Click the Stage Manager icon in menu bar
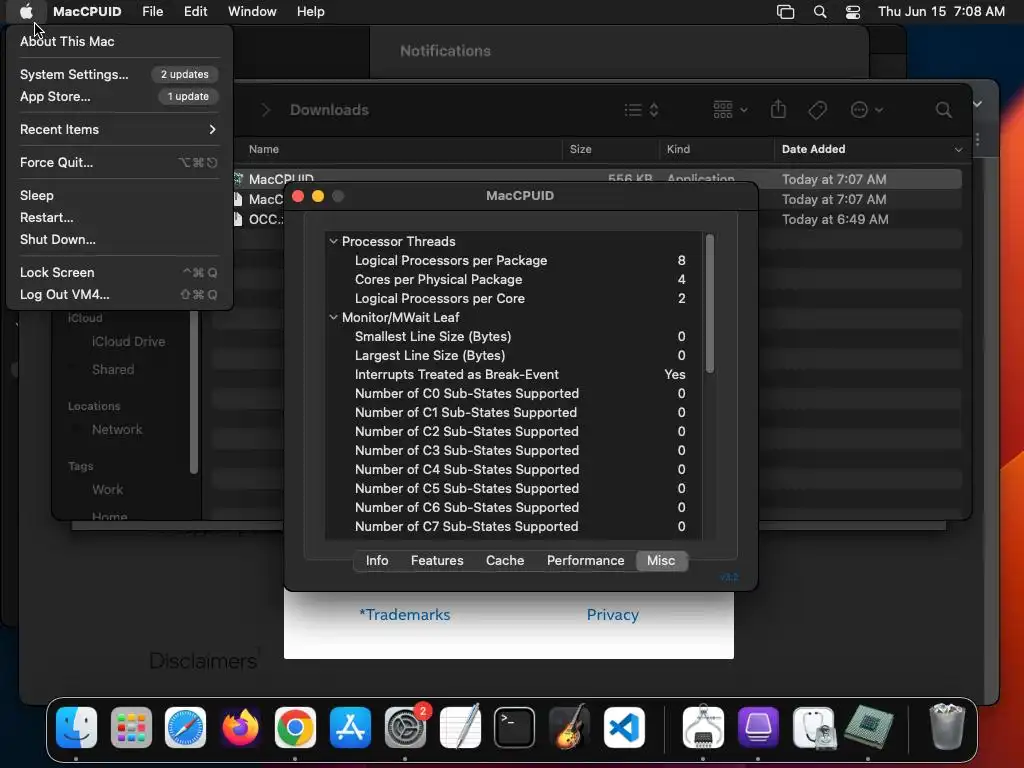This screenshot has width=1024, height=768. 785,12
